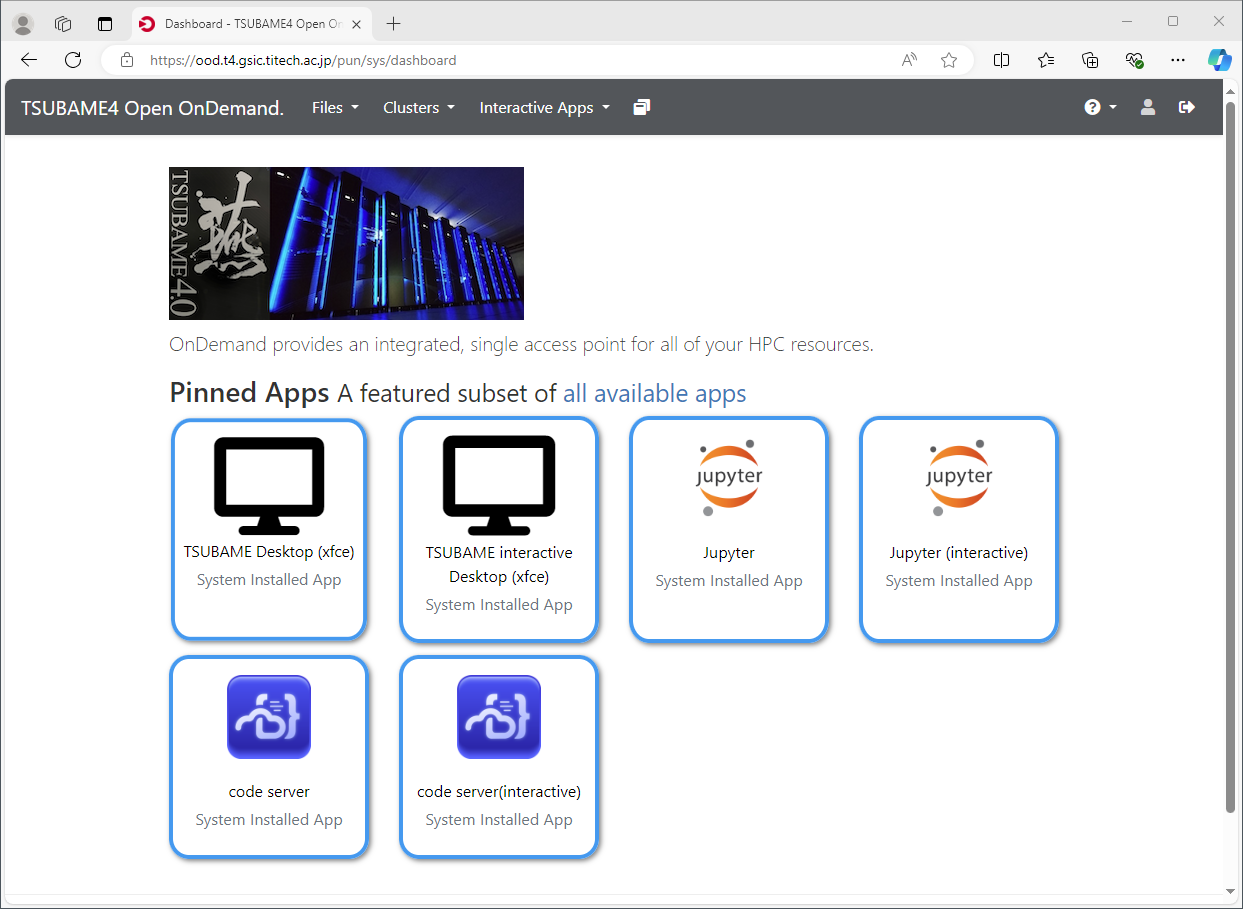Viewport: 1243px width, 909px height.
Task: Expand the Clusters dropdown menu
Action: (x=419, y=107)
